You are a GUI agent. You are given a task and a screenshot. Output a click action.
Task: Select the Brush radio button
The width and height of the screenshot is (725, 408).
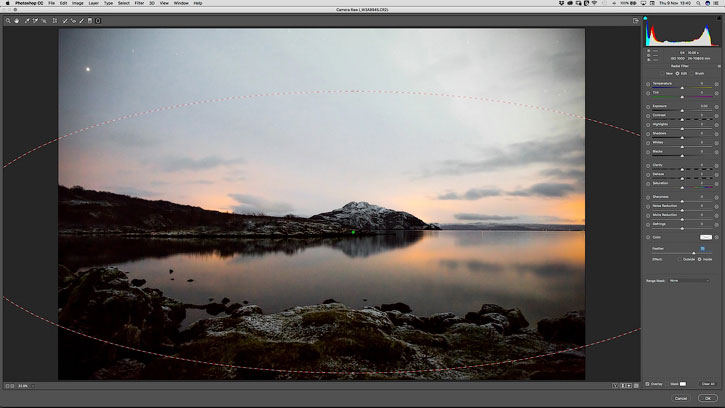point(692,74)
